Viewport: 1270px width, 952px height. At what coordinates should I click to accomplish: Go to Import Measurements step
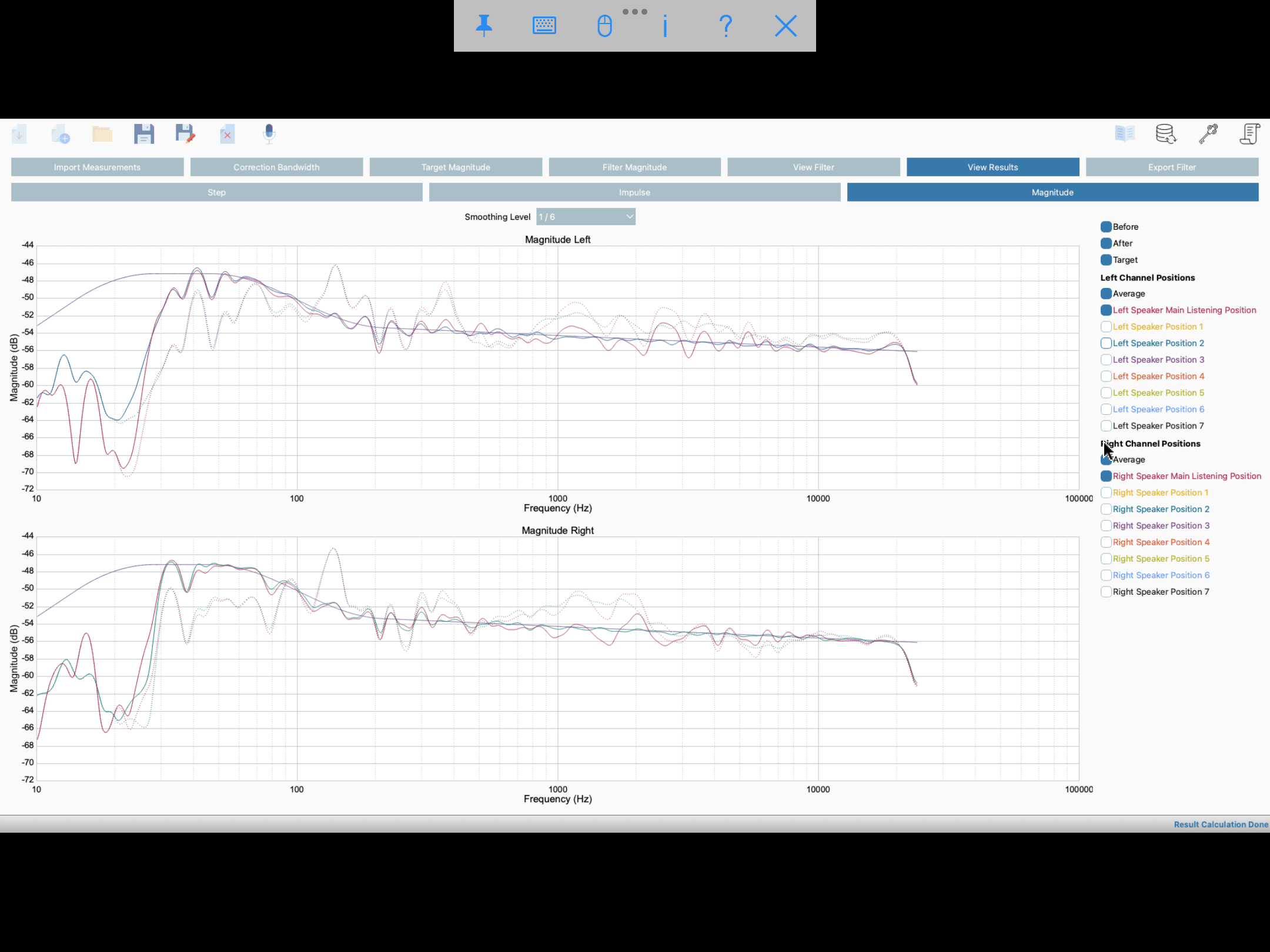tap(97, 167)
